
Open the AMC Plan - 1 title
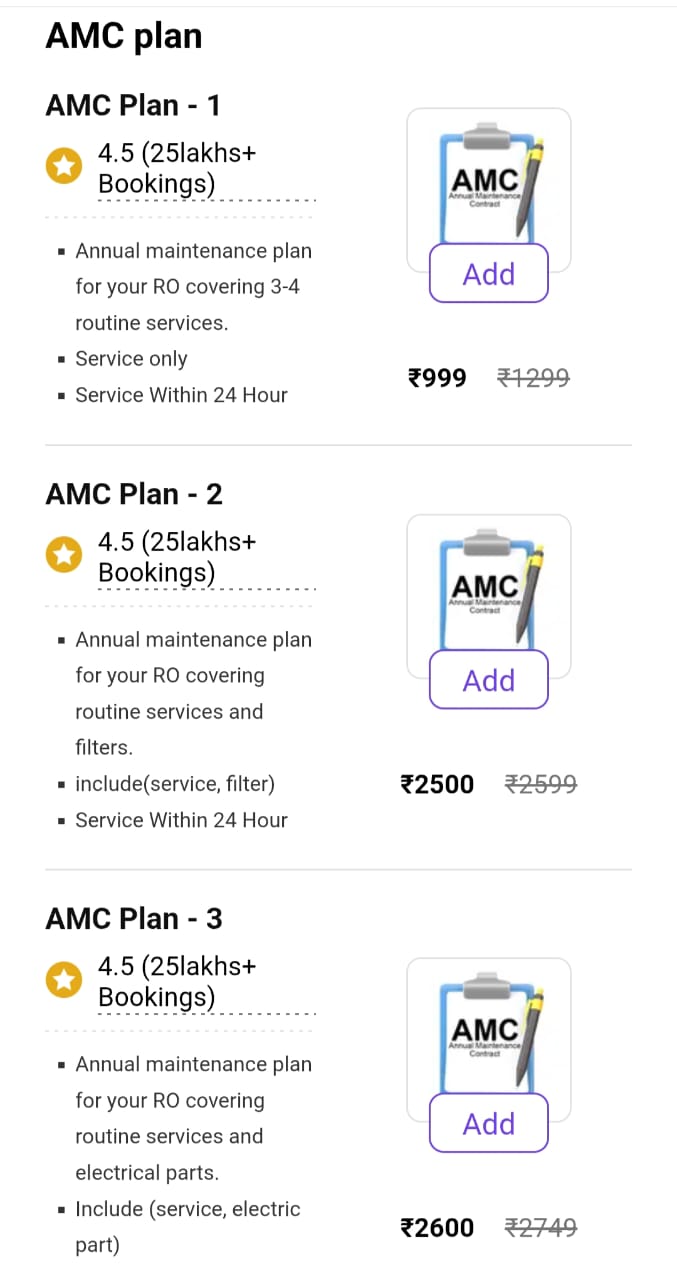[133, 105]
